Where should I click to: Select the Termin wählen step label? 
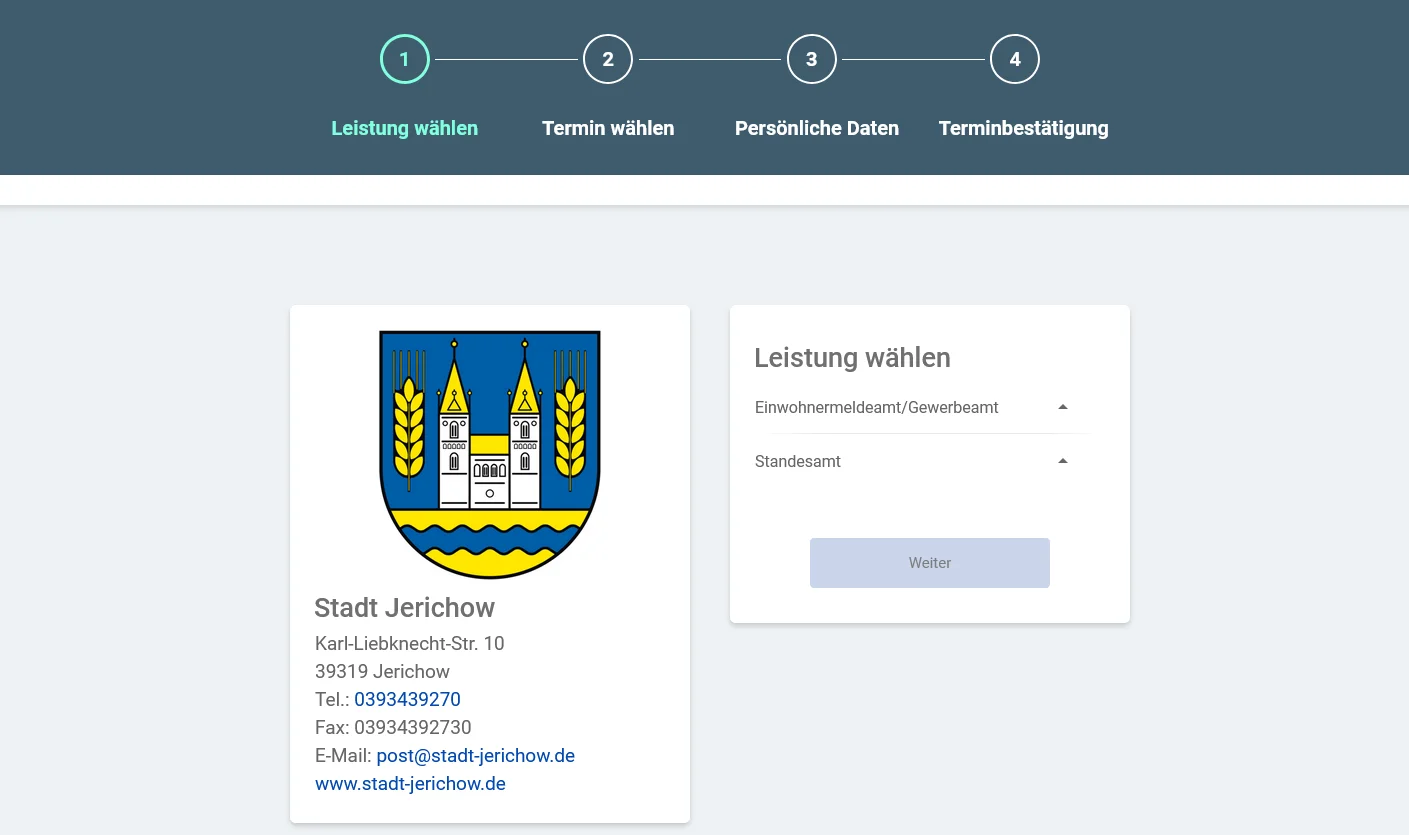coord(608,128)
